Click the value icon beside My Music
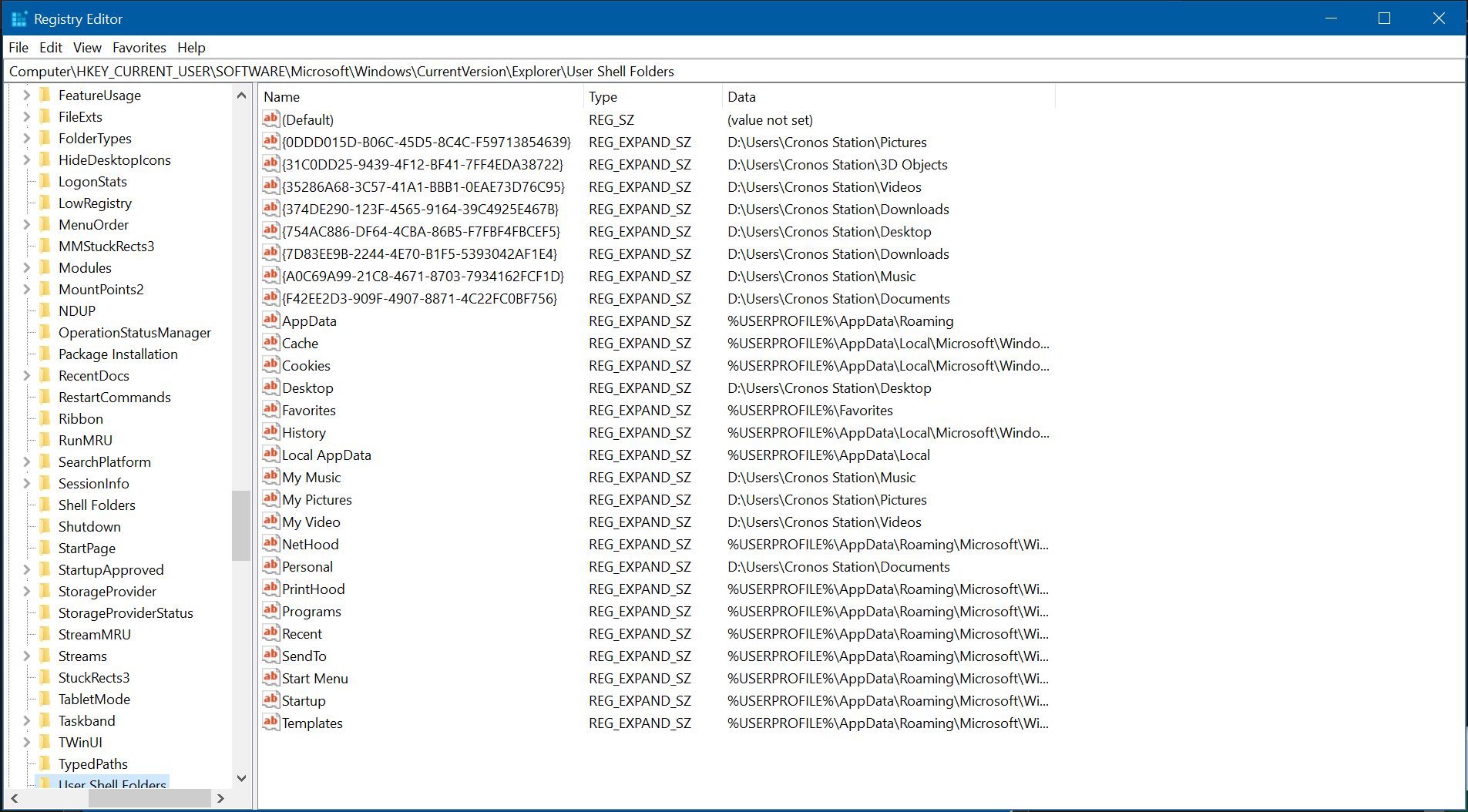Screen dimensions: 1468x812 pos(270,476)
